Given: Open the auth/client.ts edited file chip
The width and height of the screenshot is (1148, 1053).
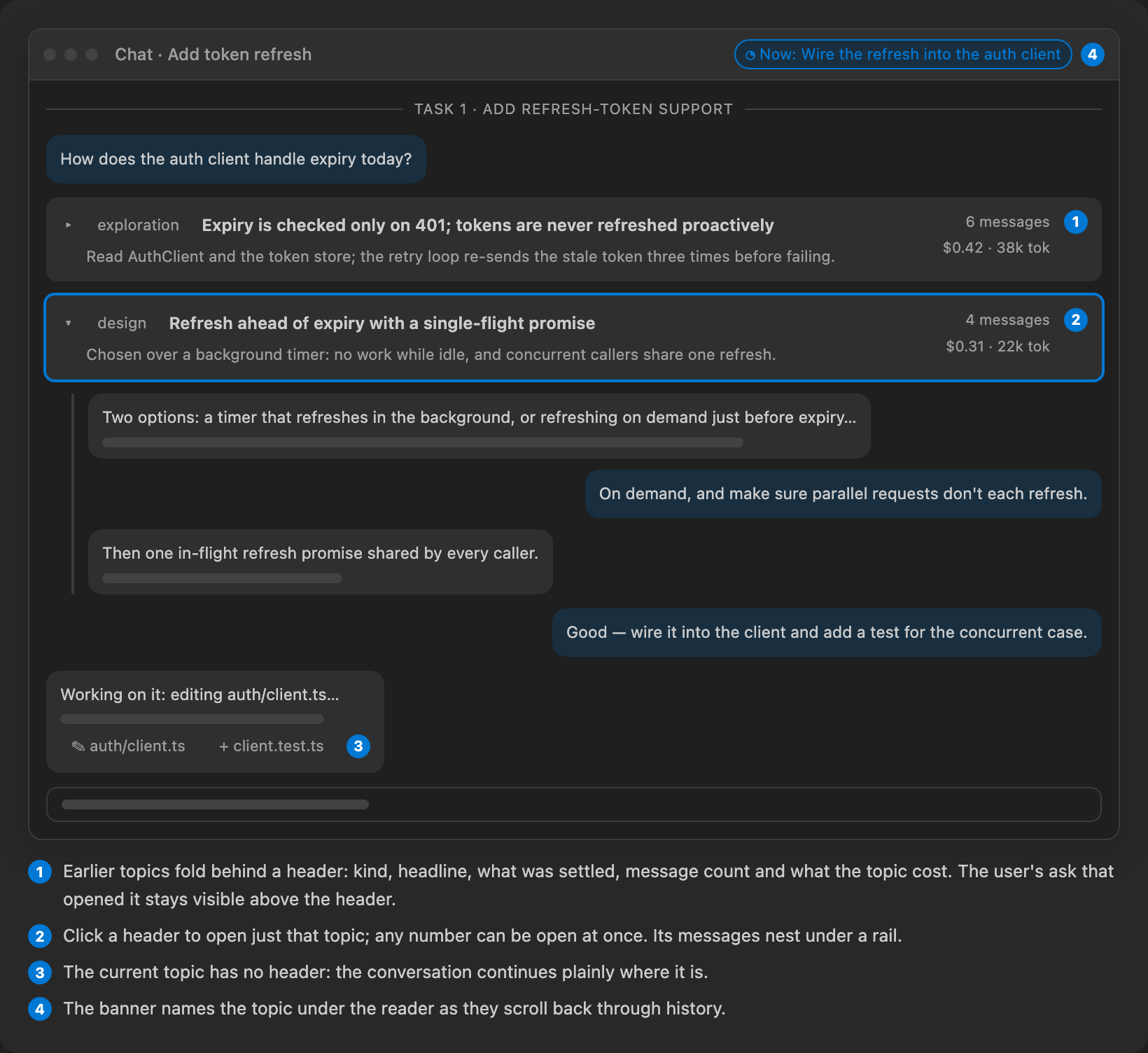Looking at the screenshot, I should pyautogui.click(x=129, y=746).
